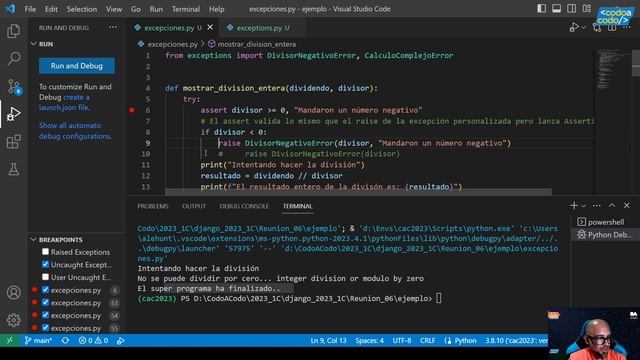640x360 pixels.
Task: Click Ln 9, Col 13 cursor position
Action: point(328,340)
